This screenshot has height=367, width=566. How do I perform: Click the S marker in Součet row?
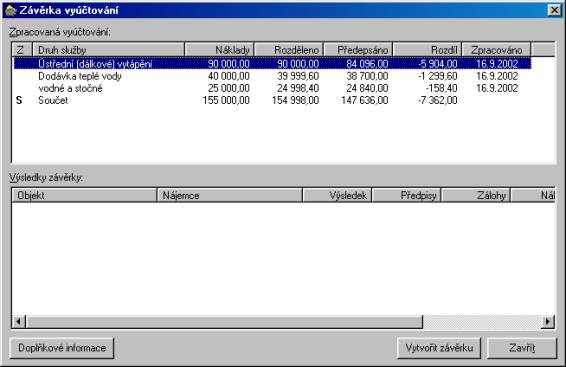[x=19, y=100]
